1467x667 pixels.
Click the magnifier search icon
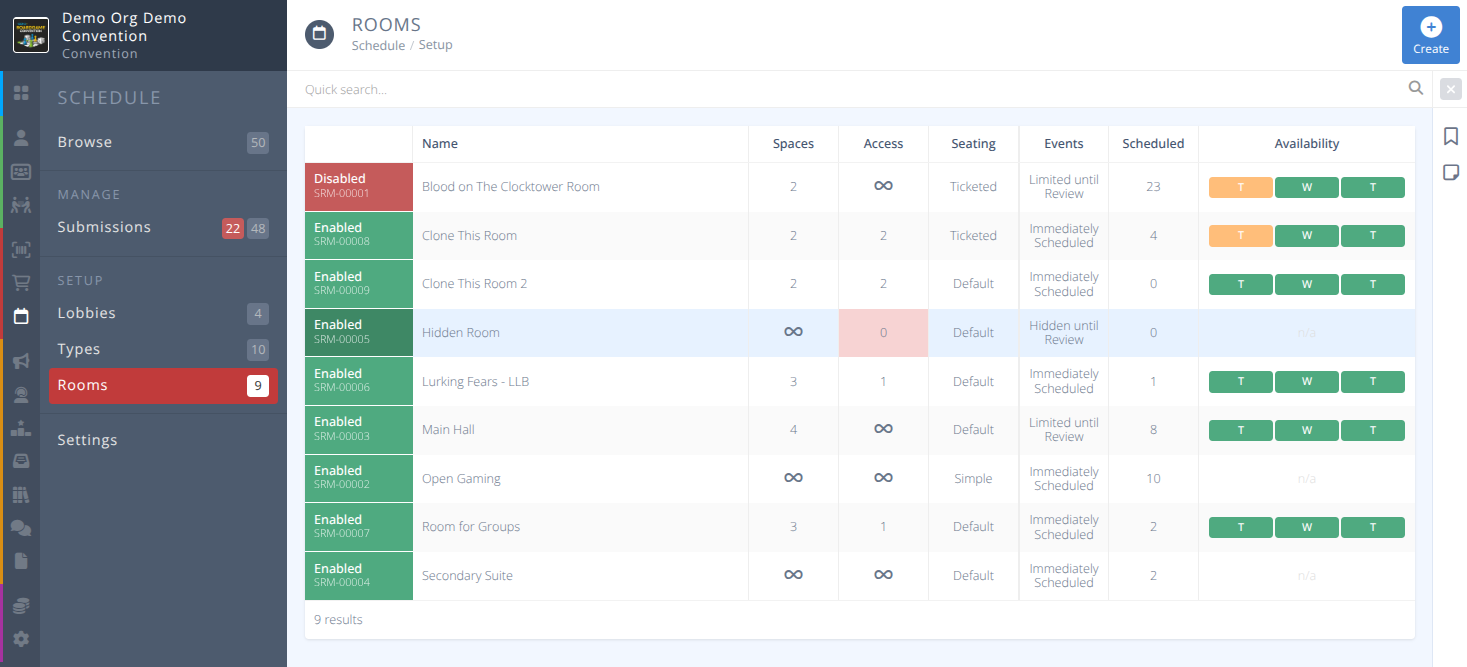(1416, 88)
